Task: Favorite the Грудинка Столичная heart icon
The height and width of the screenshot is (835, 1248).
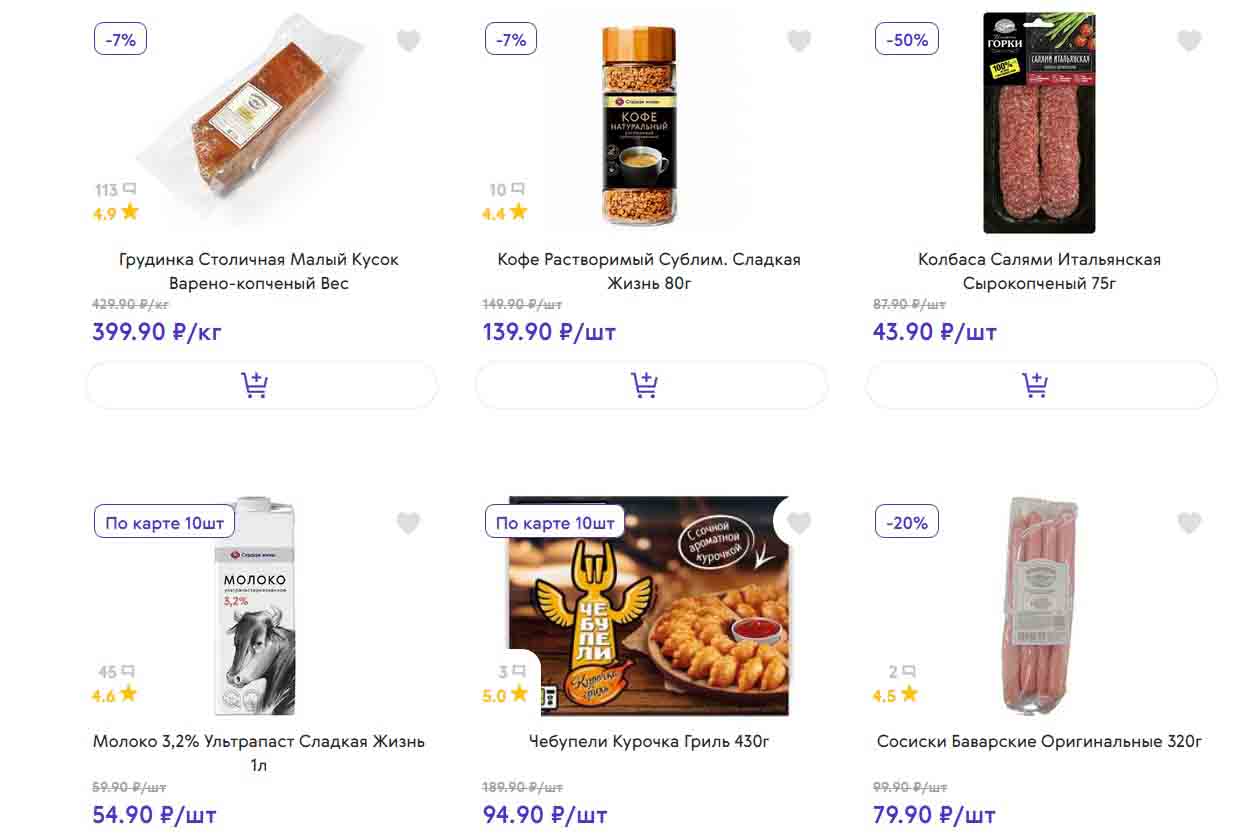Action: click(x=408, y=41)
